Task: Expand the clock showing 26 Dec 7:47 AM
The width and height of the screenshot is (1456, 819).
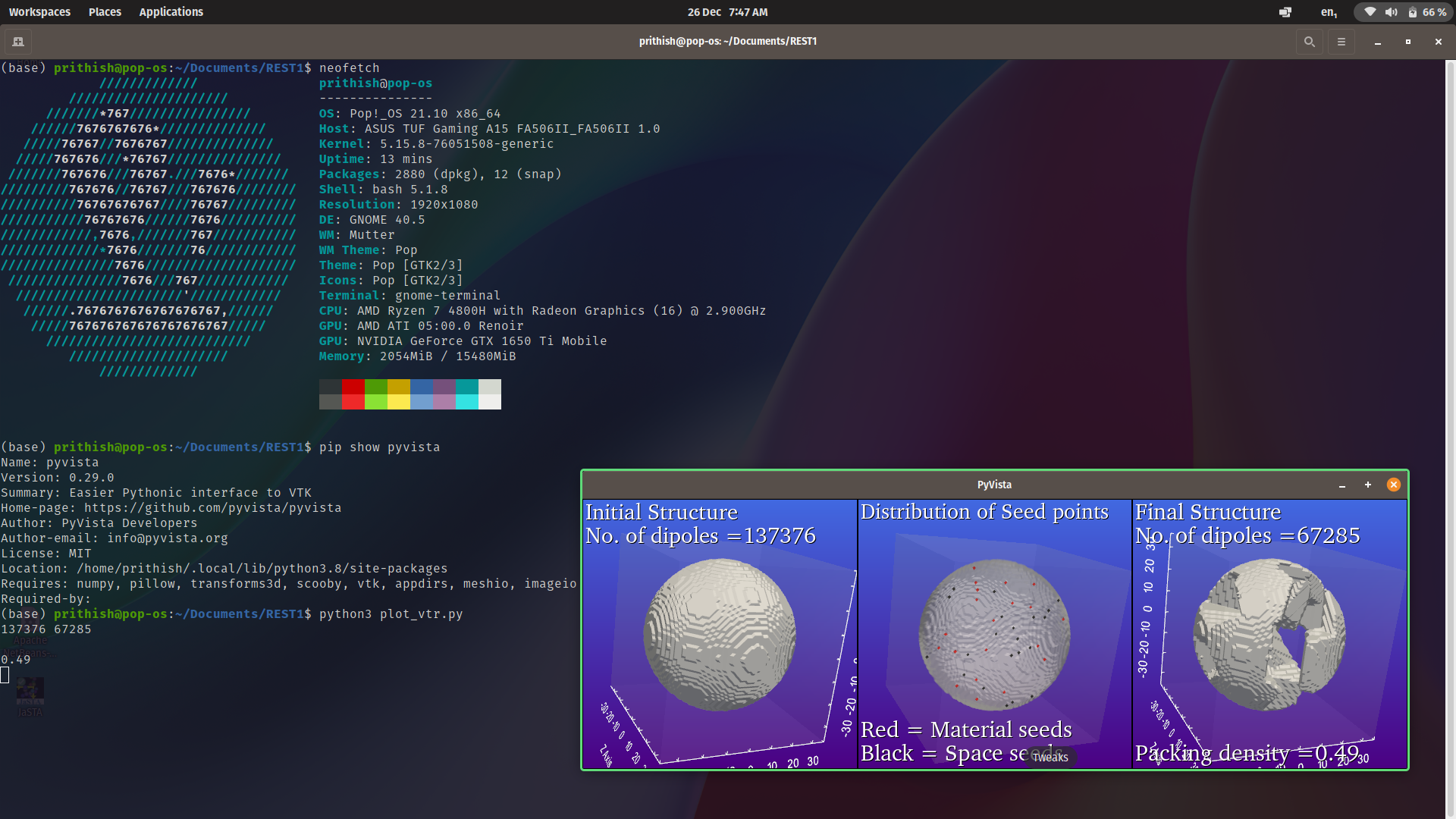Action: click(728, 11)
